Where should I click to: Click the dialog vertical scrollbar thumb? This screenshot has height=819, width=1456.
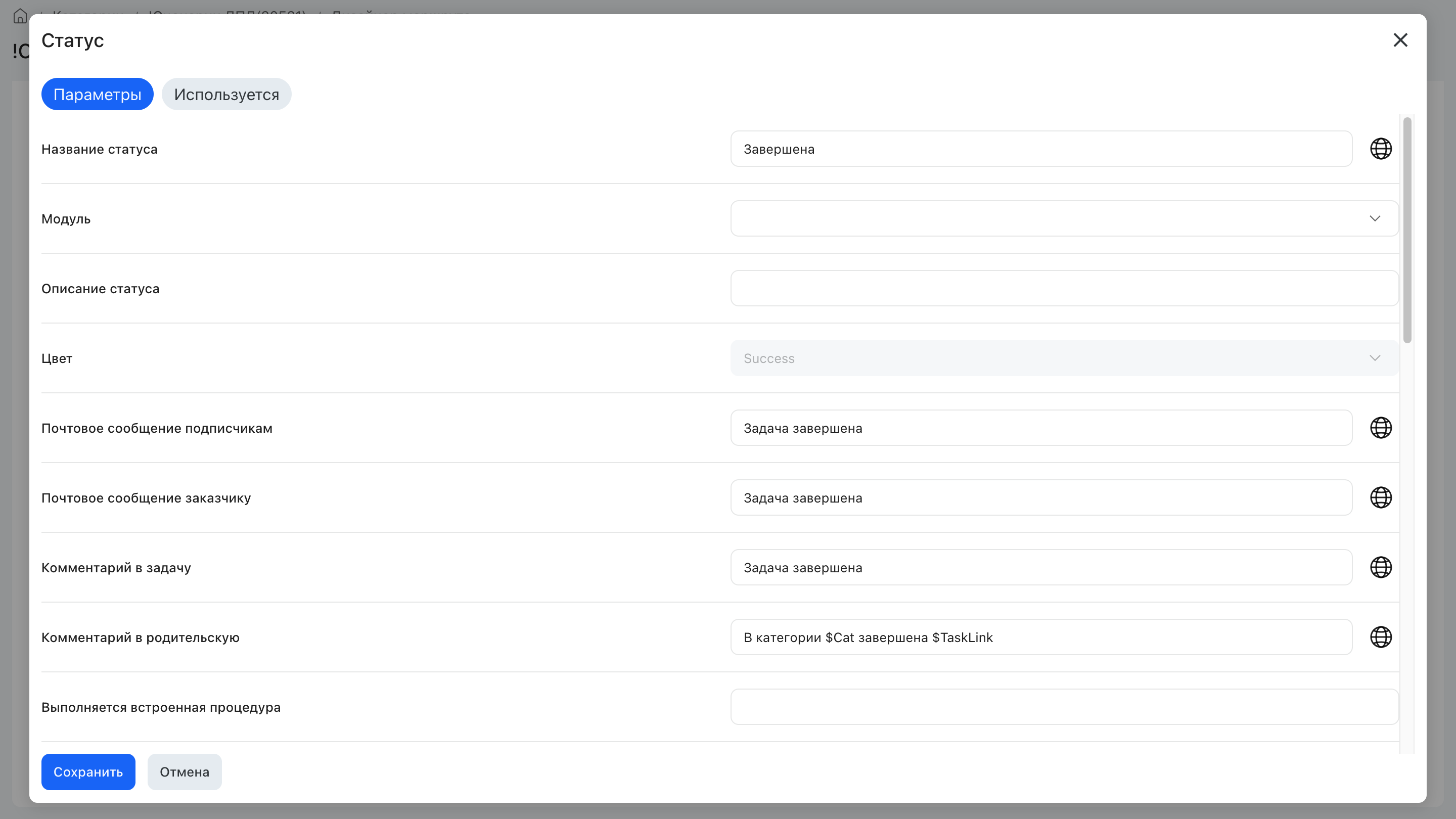(1407, 230)
